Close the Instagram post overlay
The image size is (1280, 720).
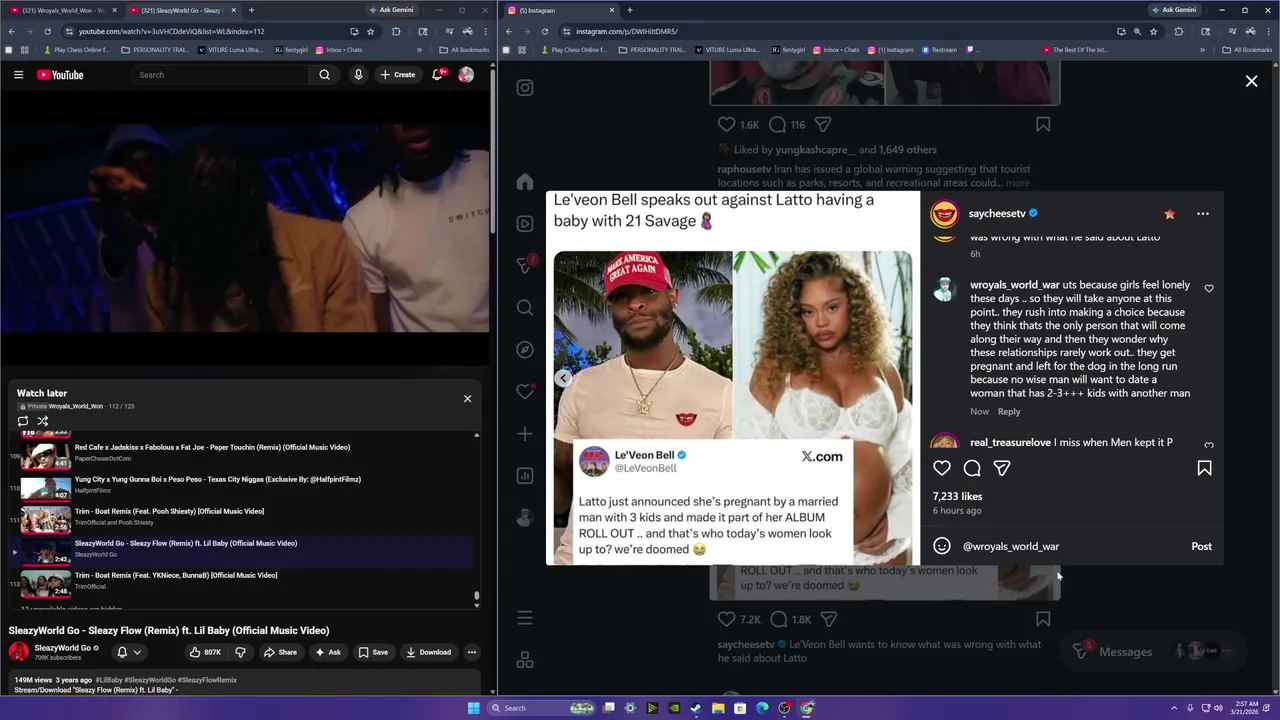[1251, 81]
